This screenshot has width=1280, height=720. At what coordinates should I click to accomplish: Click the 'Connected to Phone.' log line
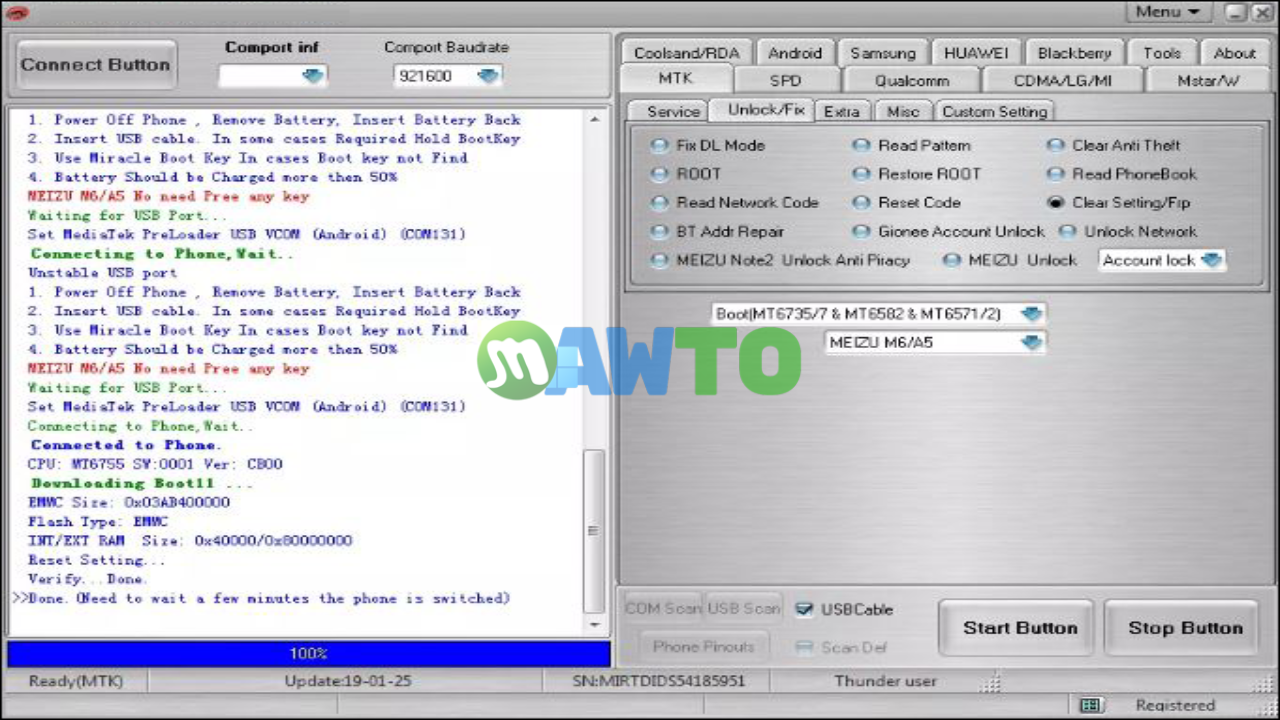click(x=126, y=445)
